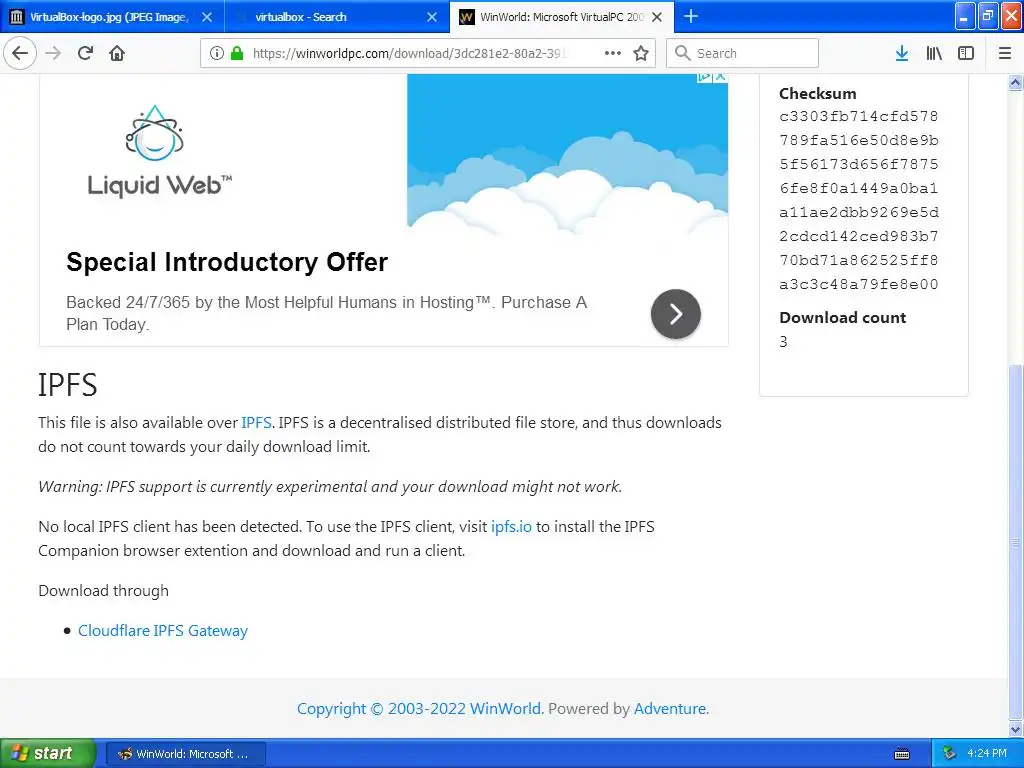Click the green padlock security icon
Viewport: 1024px width, 768px height.
pos(237,53)
